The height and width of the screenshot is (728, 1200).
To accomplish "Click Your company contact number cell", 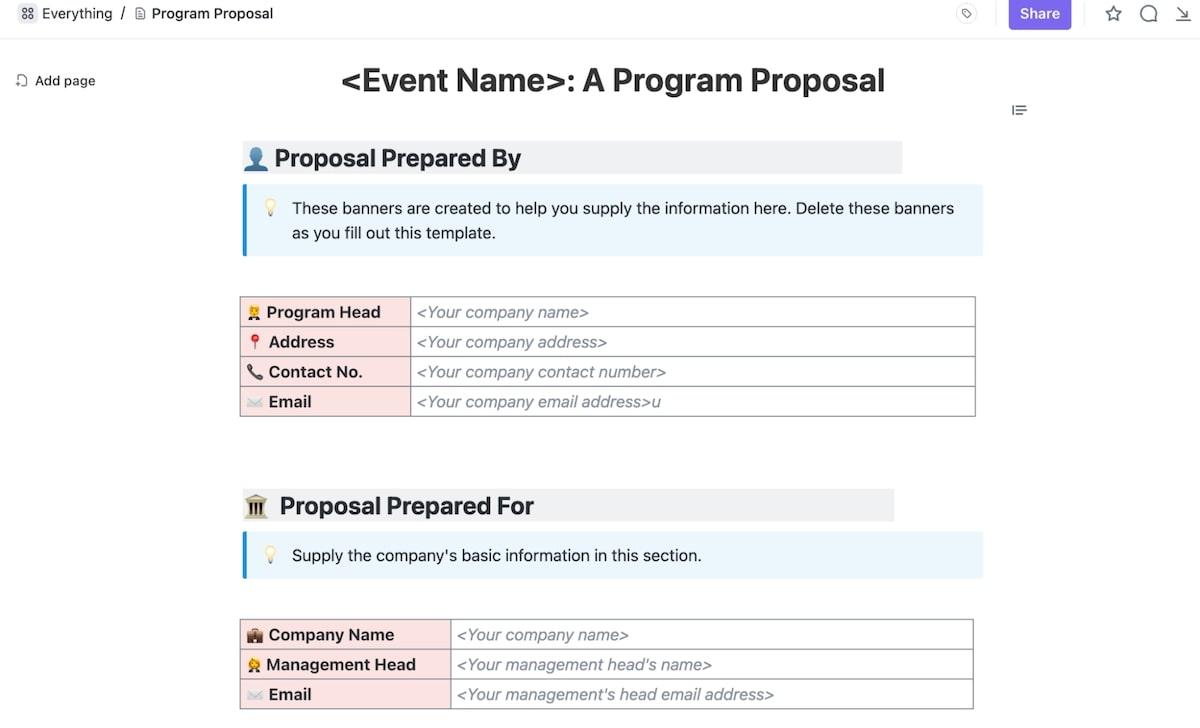I will 692,372.
